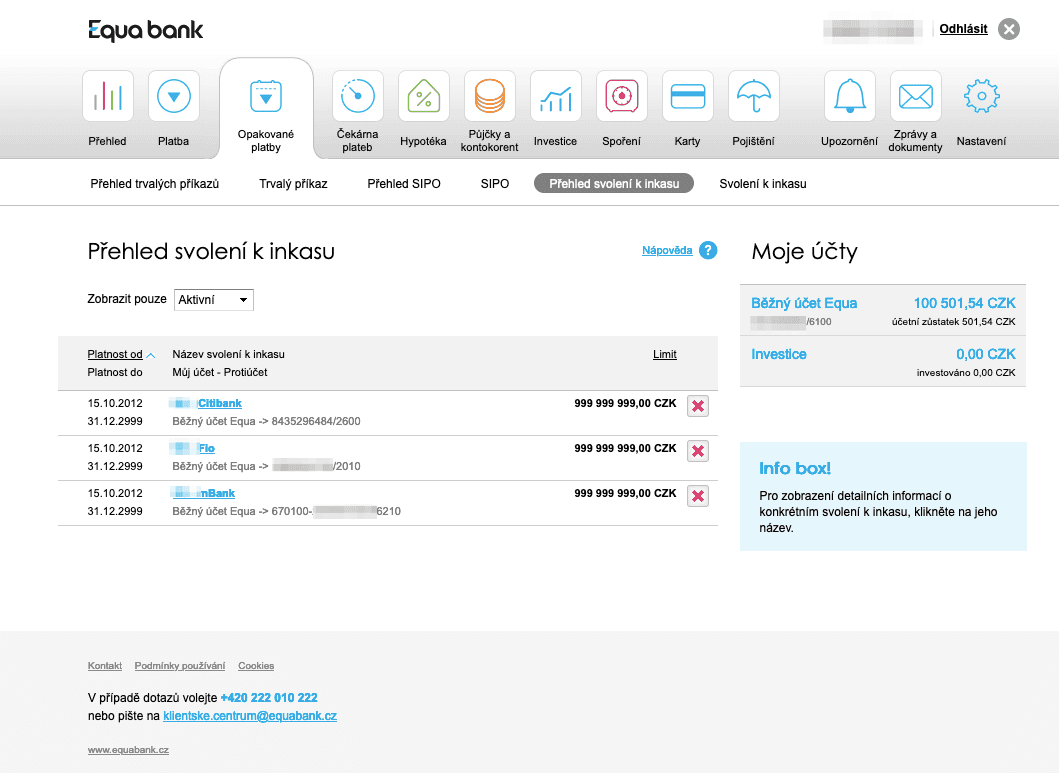Open the Platba payment icon
The width and height of the screenshot is (1059, 773).
(174, 96)
